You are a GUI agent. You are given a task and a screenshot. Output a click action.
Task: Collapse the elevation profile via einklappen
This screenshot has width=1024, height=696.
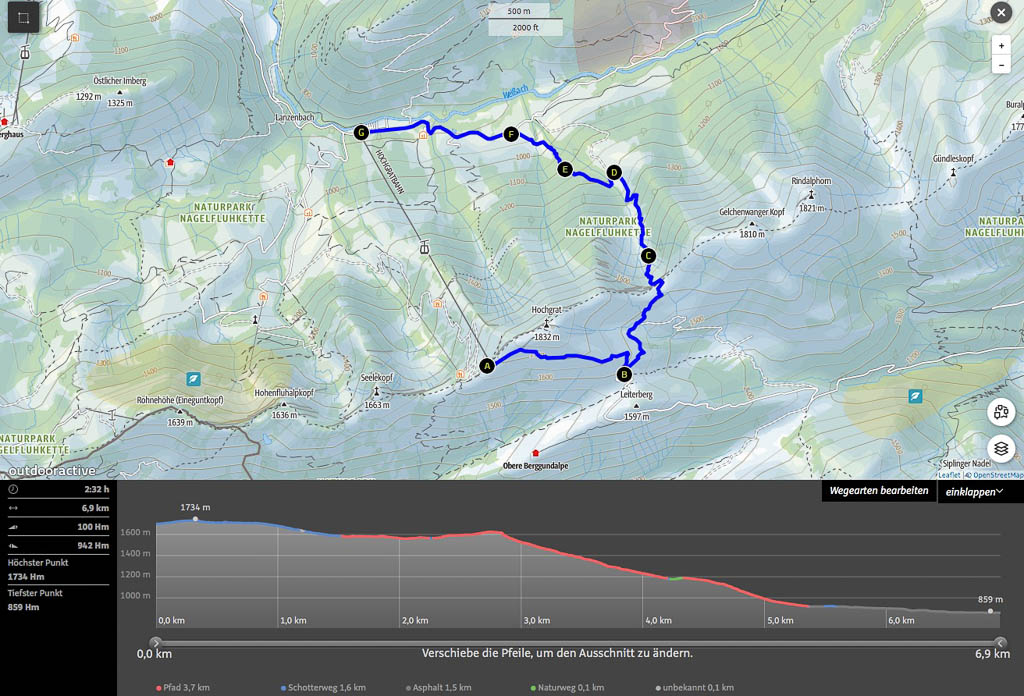tap(974, 491)
